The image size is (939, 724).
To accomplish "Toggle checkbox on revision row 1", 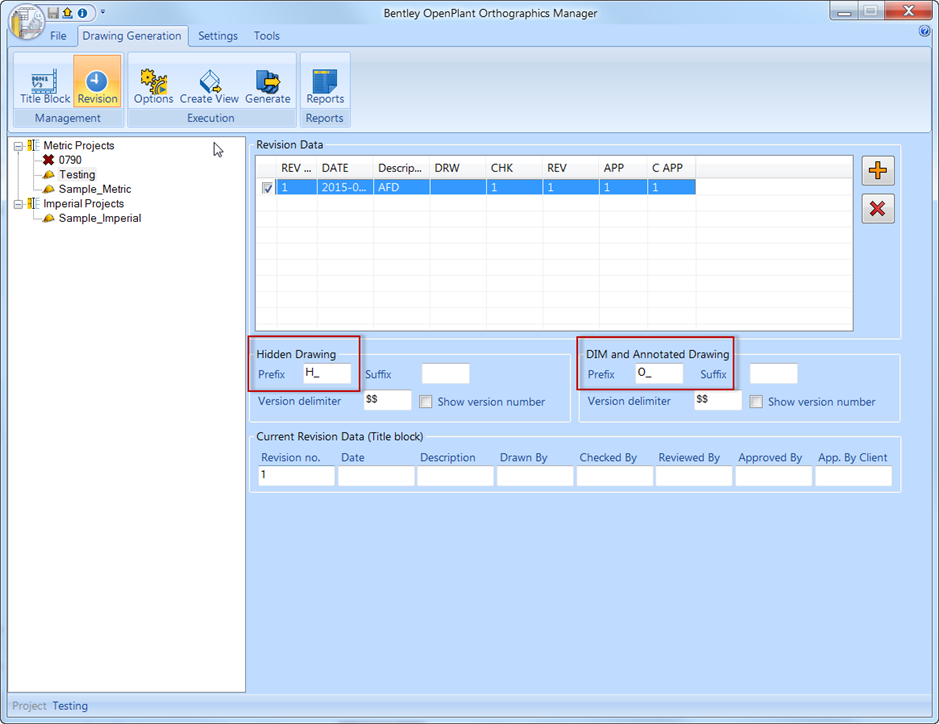I will coord(268,188).
